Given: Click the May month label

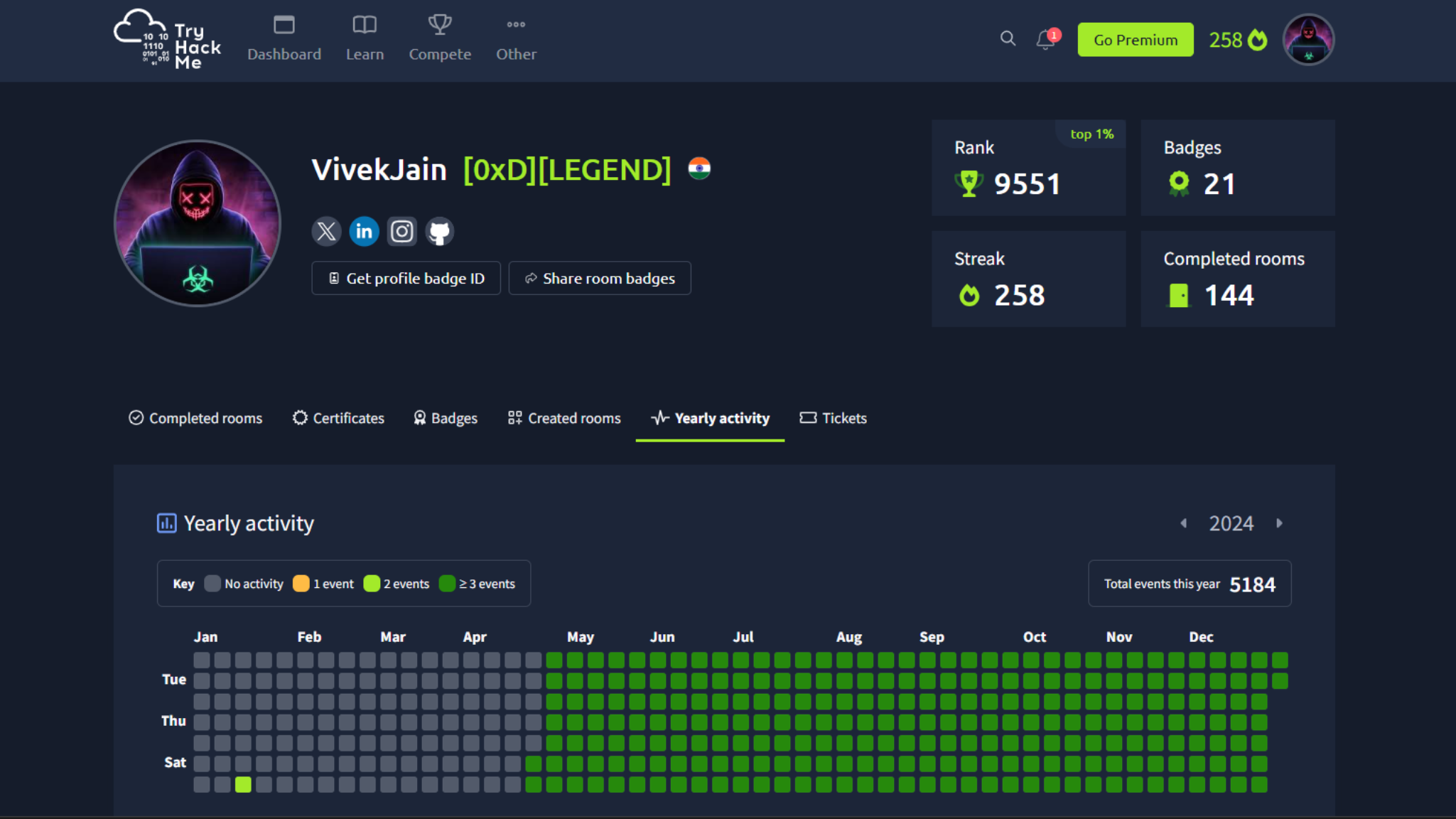Looking at the screenshot, I should [581, 637].
